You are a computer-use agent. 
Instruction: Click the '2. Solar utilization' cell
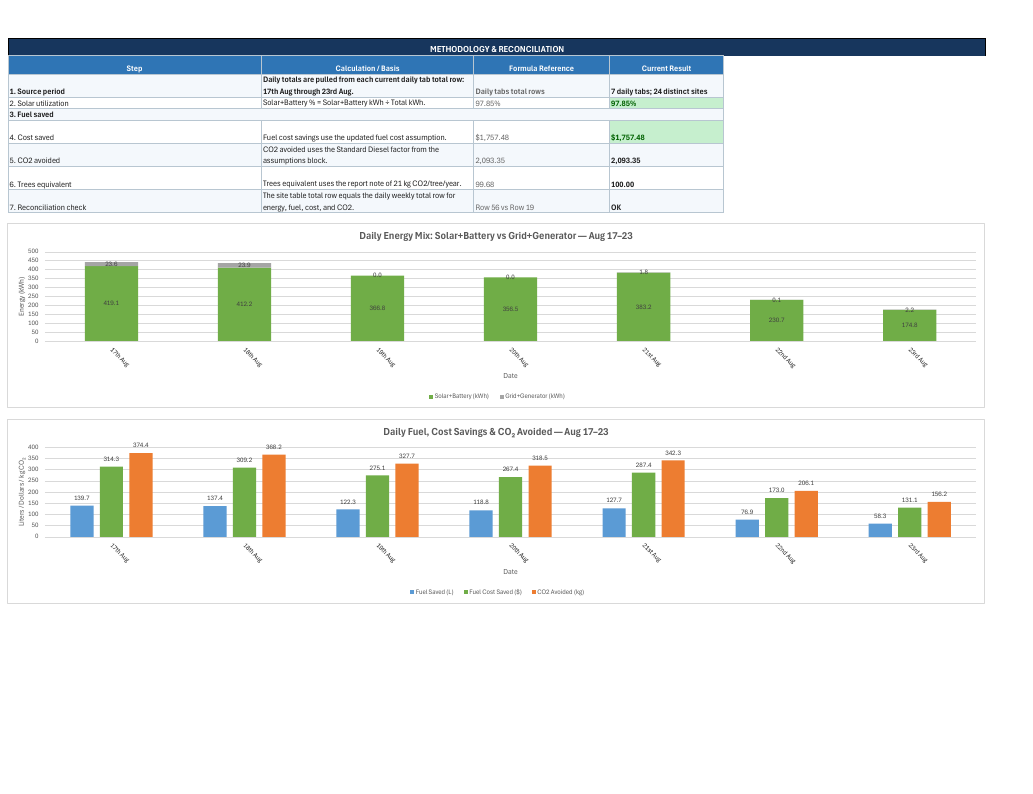(x=134, y=103)
